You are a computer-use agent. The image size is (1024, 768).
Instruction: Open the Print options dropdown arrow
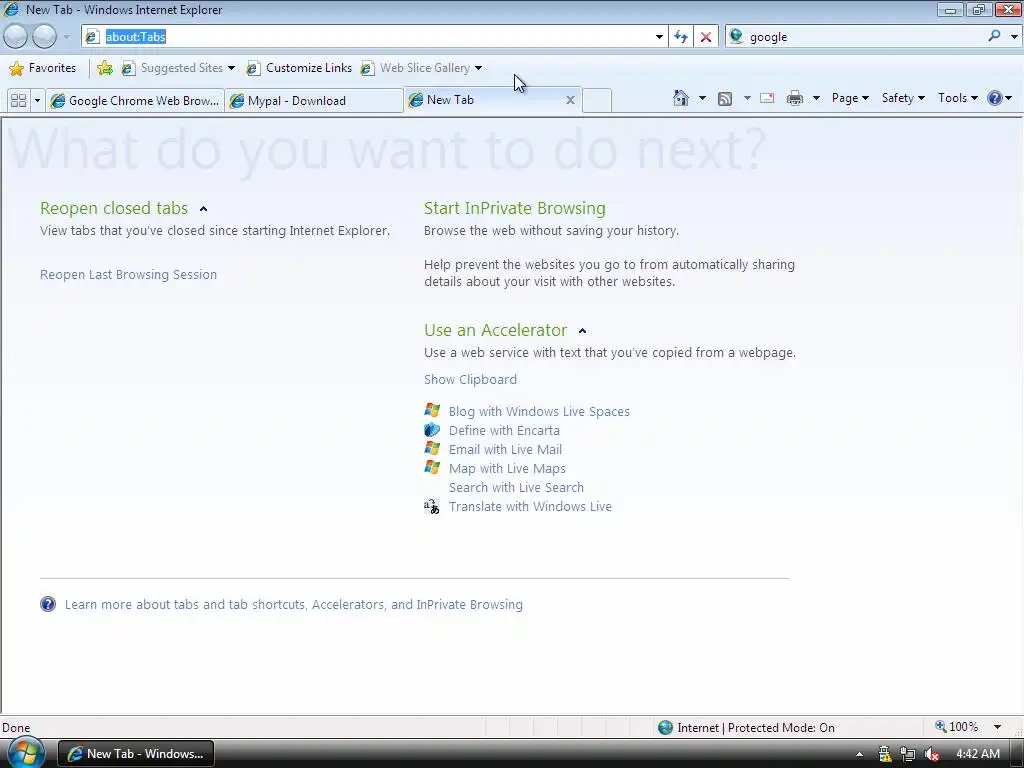[x=816, y=99]
